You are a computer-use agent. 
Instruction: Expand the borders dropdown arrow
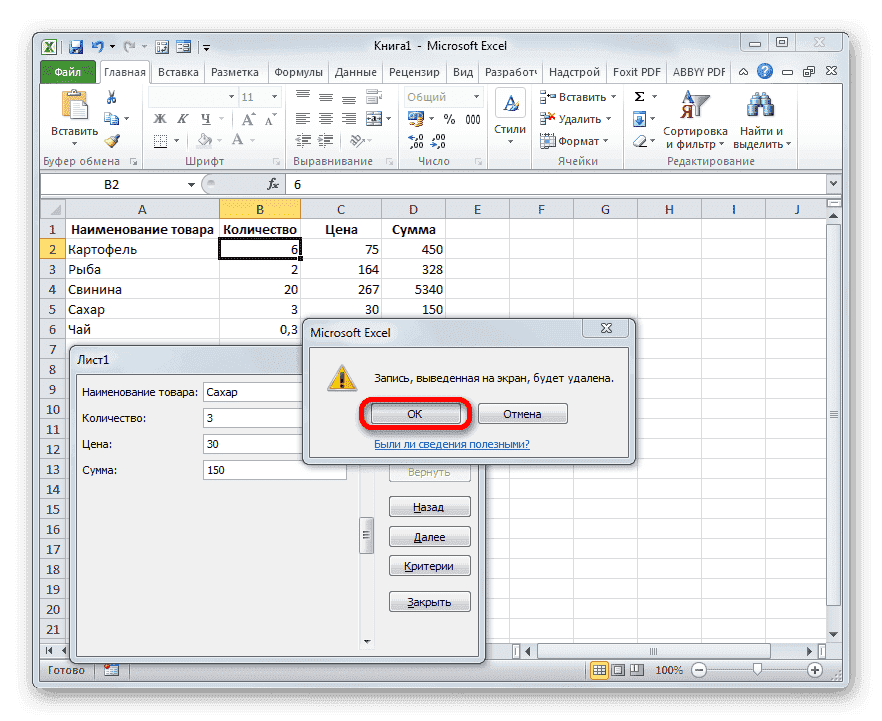pos(176,141)
